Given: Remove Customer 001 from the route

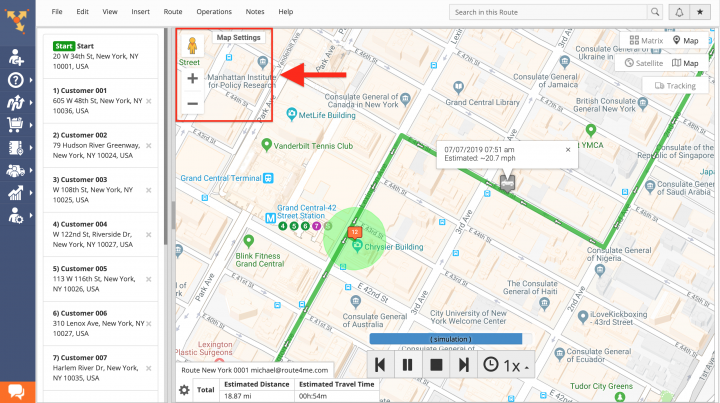Looking at the screenshot, I should click(x=148, y=101).
